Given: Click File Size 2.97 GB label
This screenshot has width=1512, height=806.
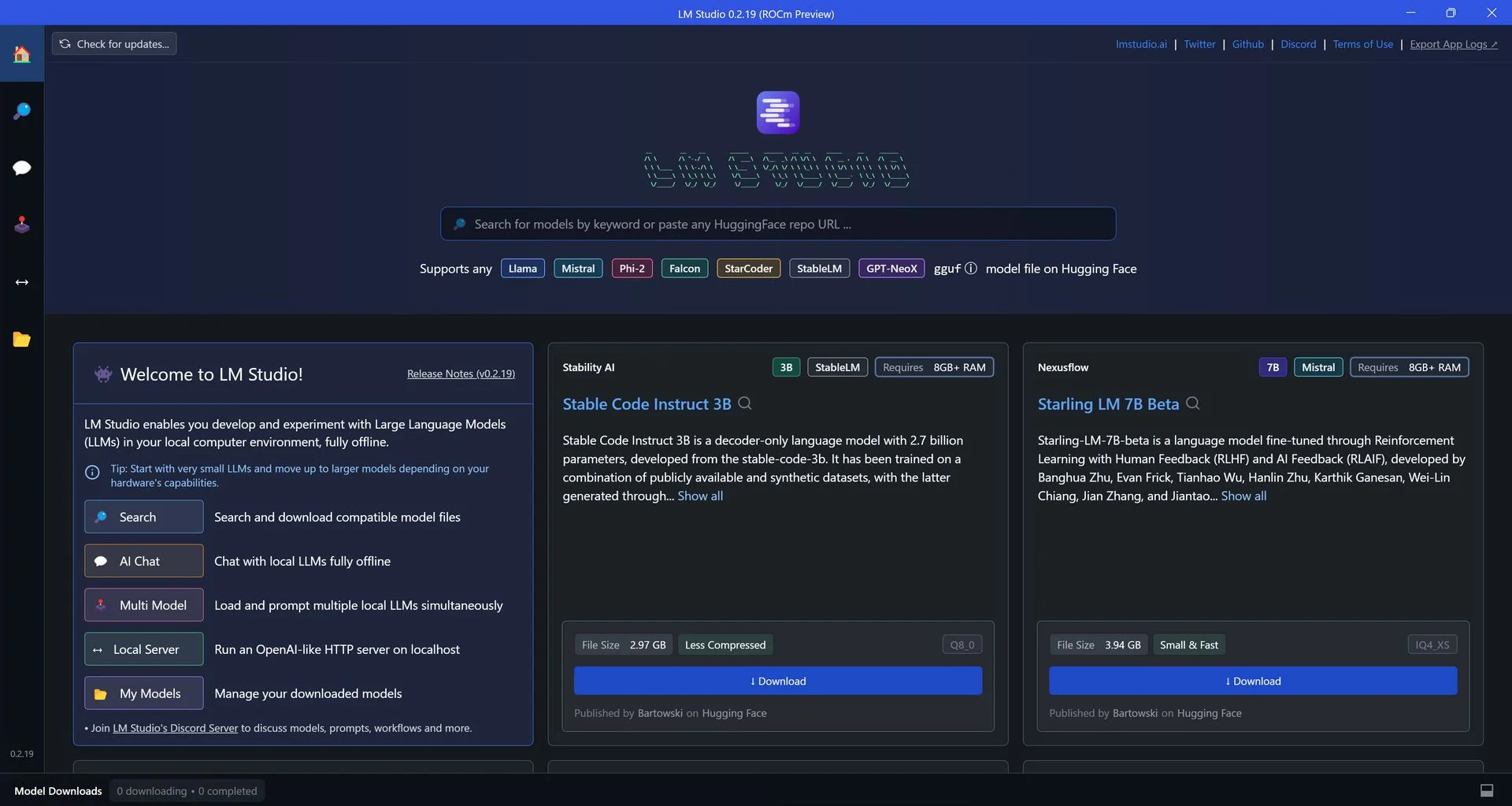Looking at the screenshot, I should click(624, 644).
